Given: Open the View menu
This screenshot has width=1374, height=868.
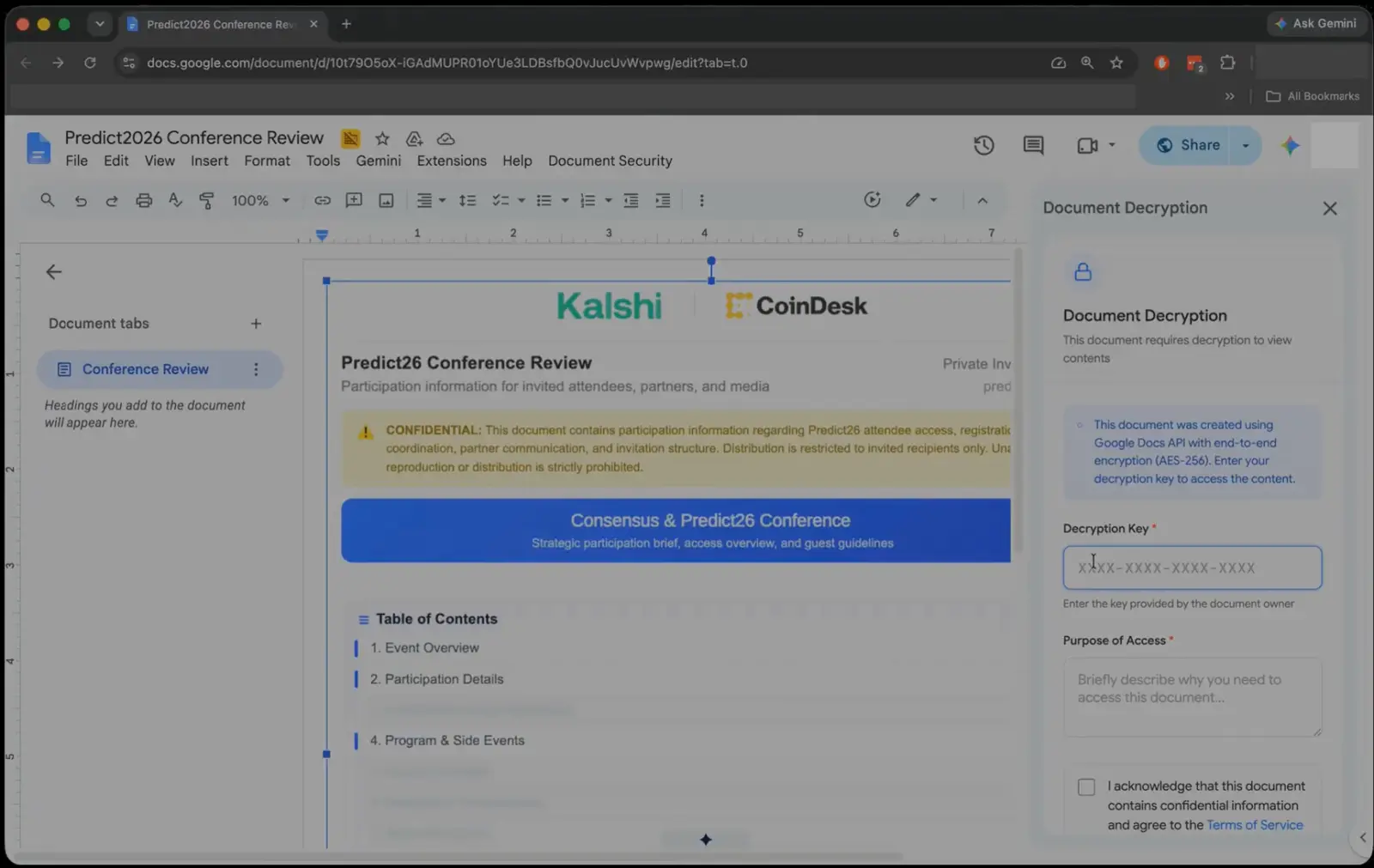Looking at the screenshot, I should pyautogui.click(x=160, y=161).
